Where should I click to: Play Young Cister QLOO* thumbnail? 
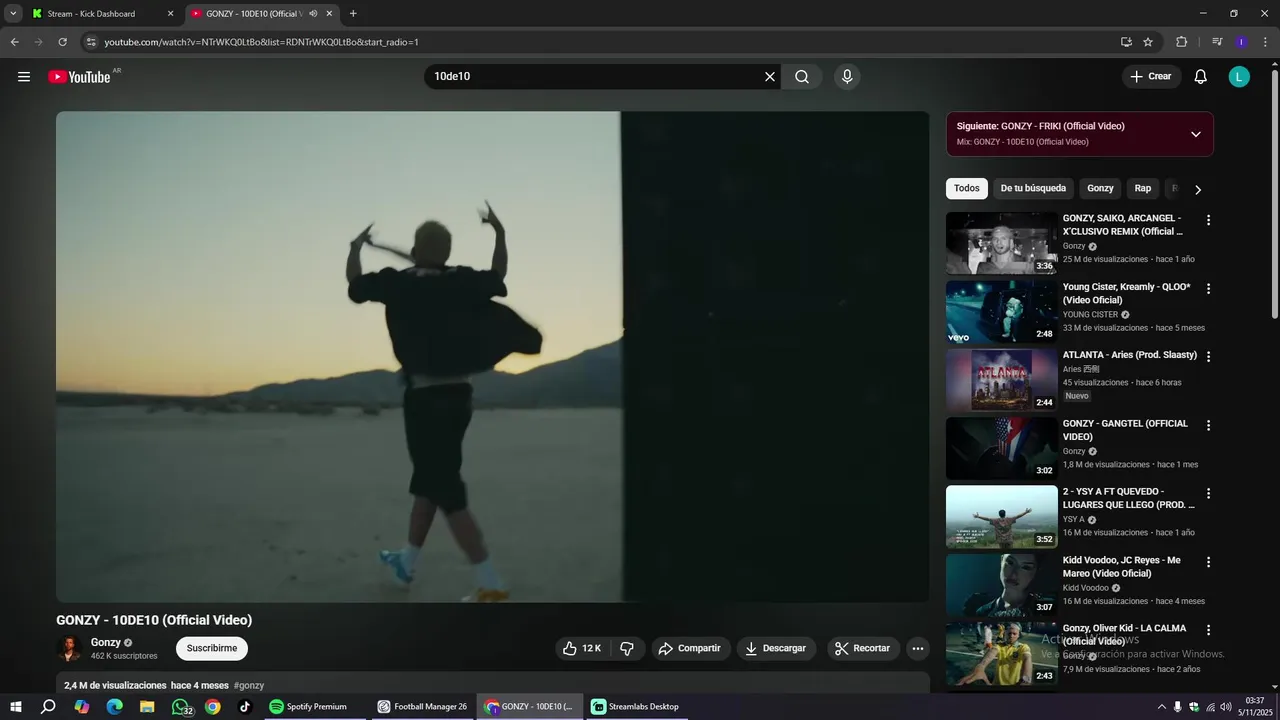pyautogui.click(x=1001, y=311)
